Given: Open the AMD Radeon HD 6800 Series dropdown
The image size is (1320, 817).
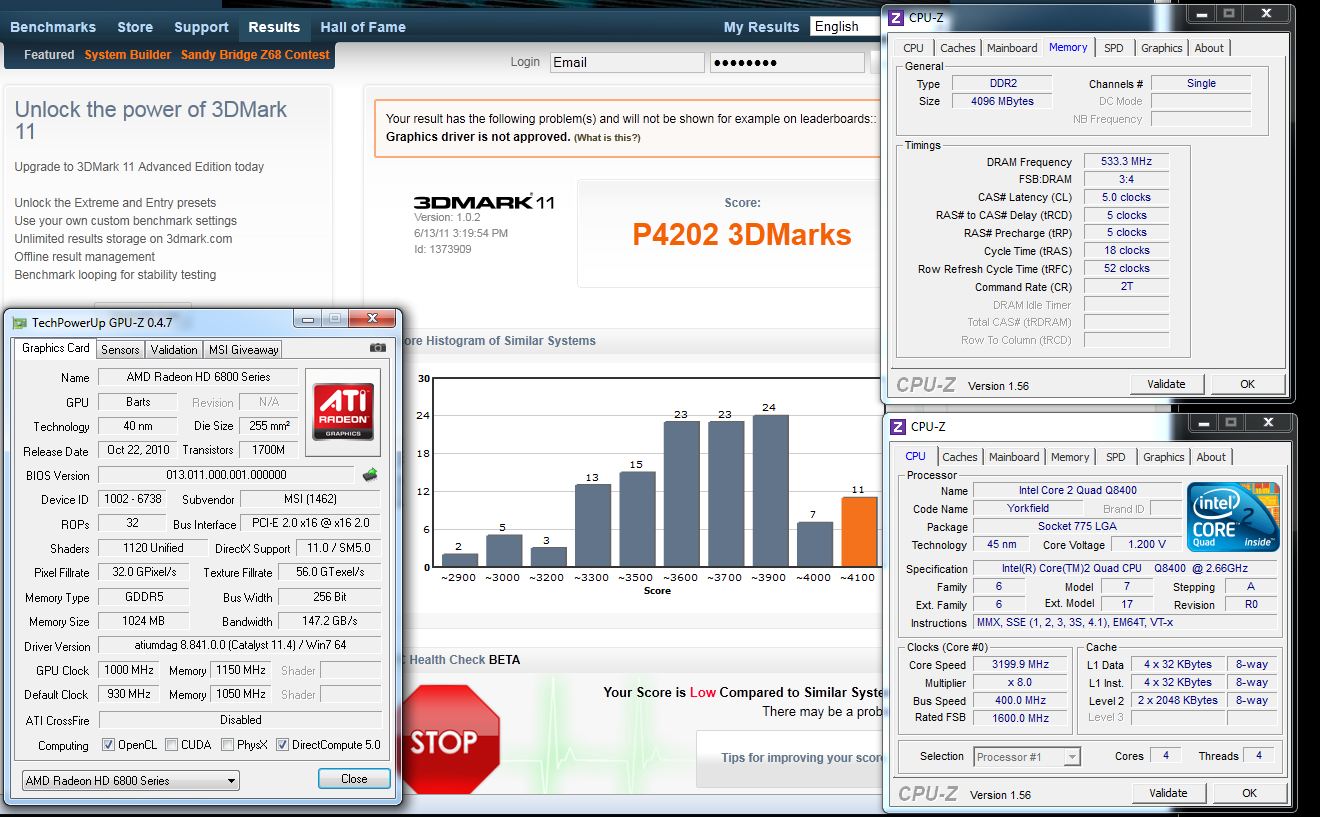Looking at the screenshot, I should point(130,780).
